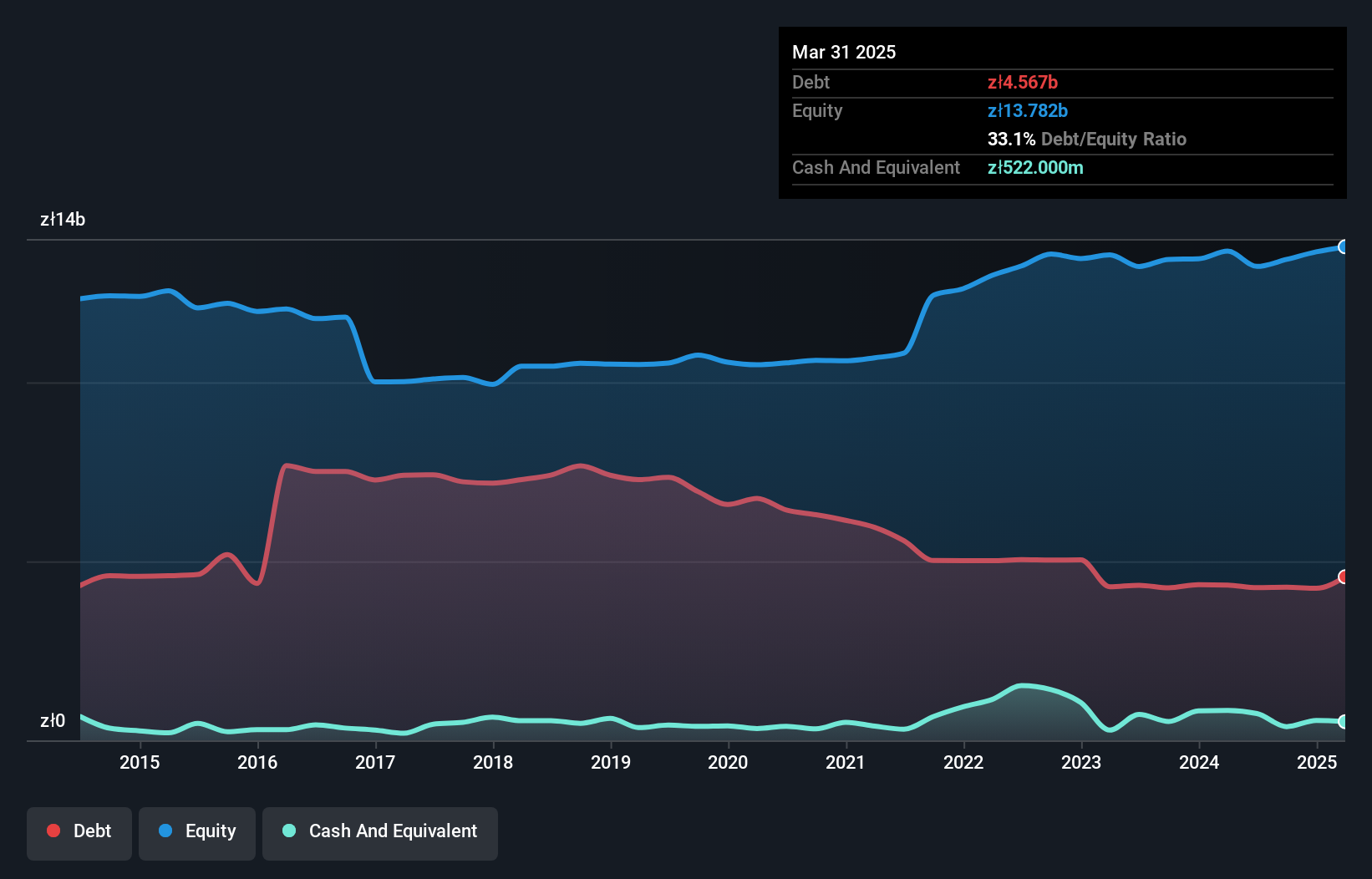
Task: Click the zł522.000m Cash value
Action: 1036,167
